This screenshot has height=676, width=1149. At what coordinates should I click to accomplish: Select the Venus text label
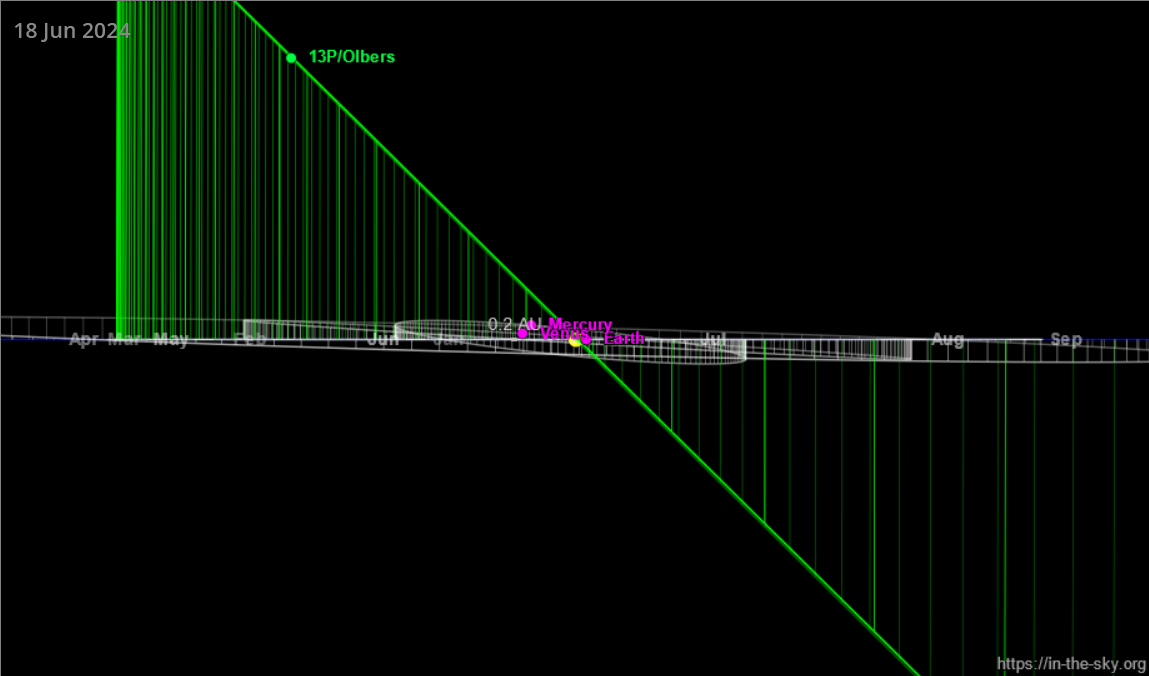pos(564,334)
